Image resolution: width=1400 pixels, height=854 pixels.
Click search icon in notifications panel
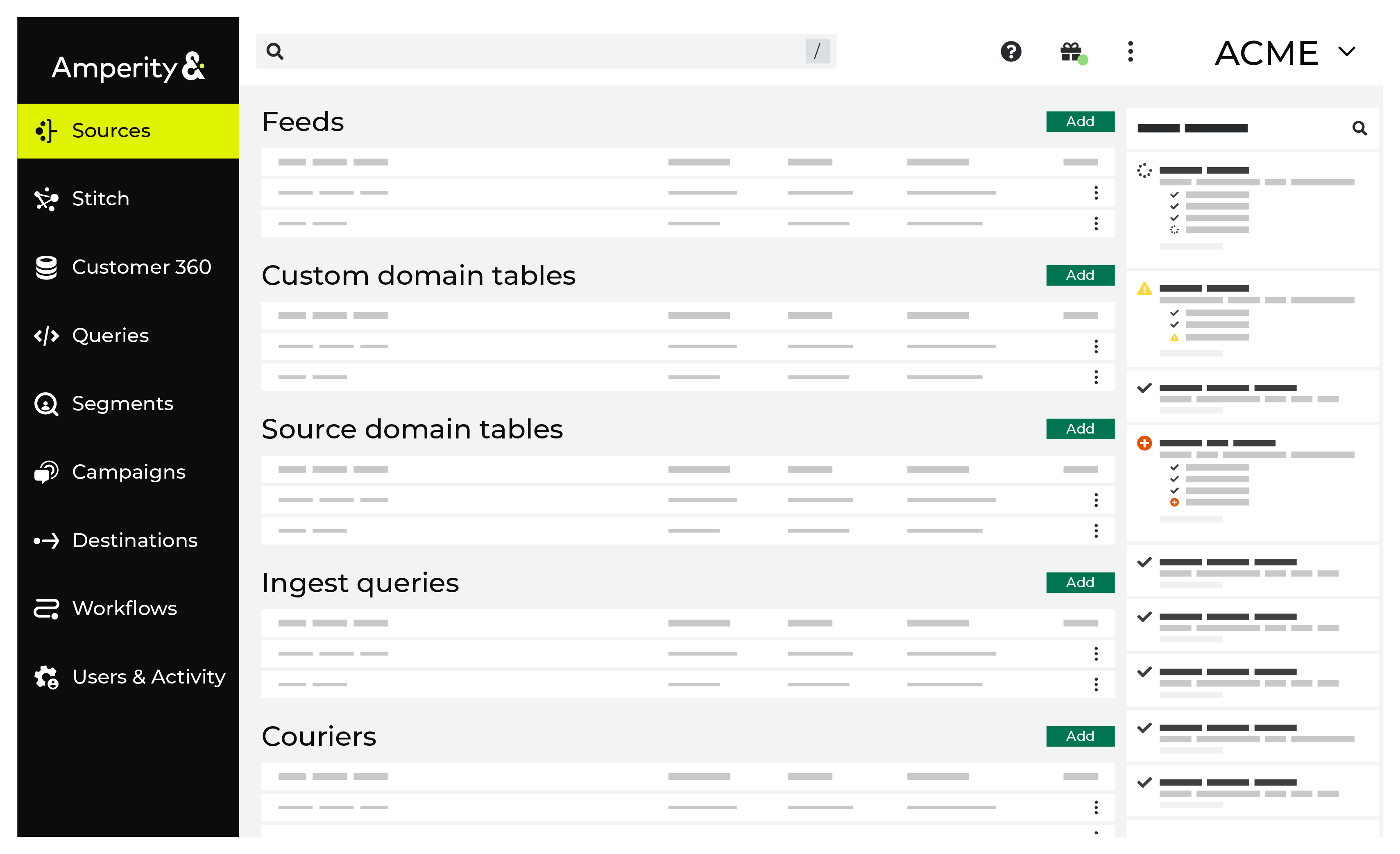pos(1360,129)
